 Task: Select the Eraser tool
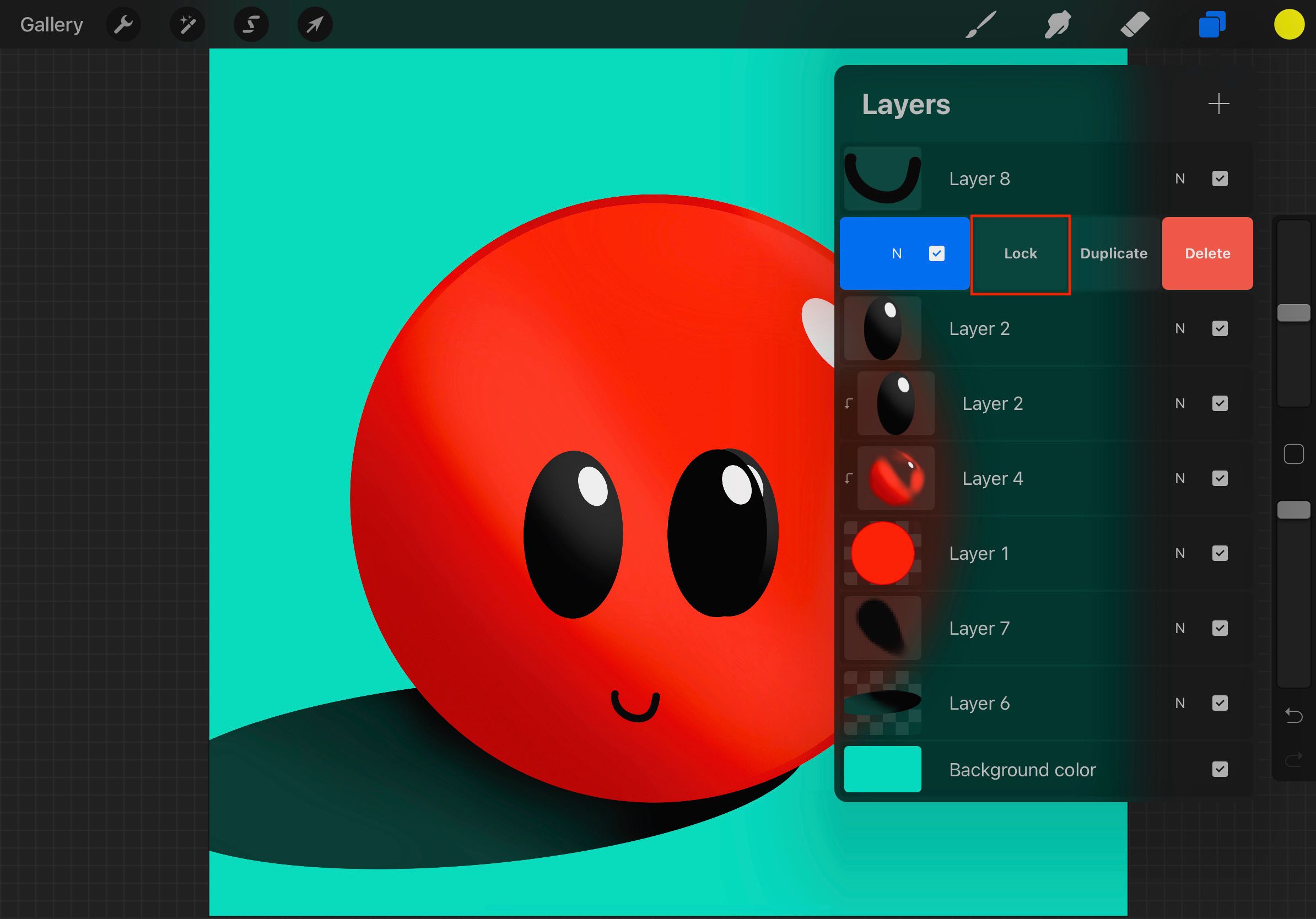point(1134,24)
